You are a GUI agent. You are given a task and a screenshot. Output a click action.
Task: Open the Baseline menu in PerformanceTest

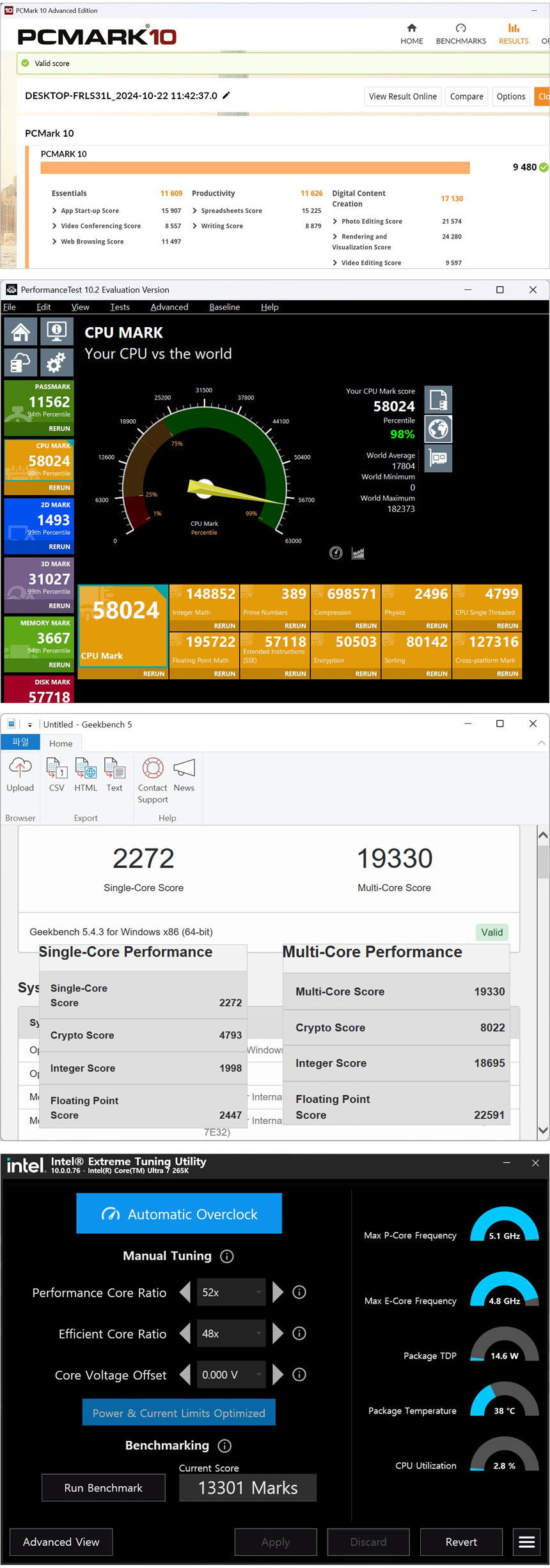224,307
